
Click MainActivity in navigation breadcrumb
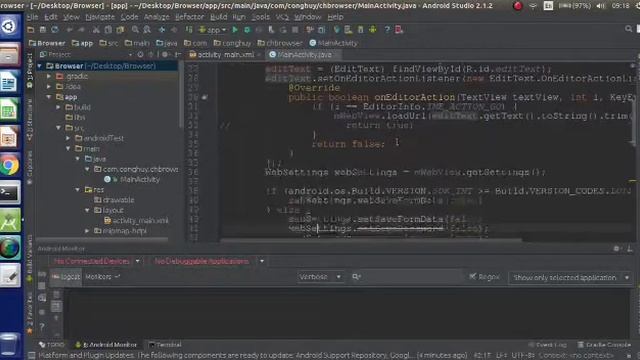point(333,43)
